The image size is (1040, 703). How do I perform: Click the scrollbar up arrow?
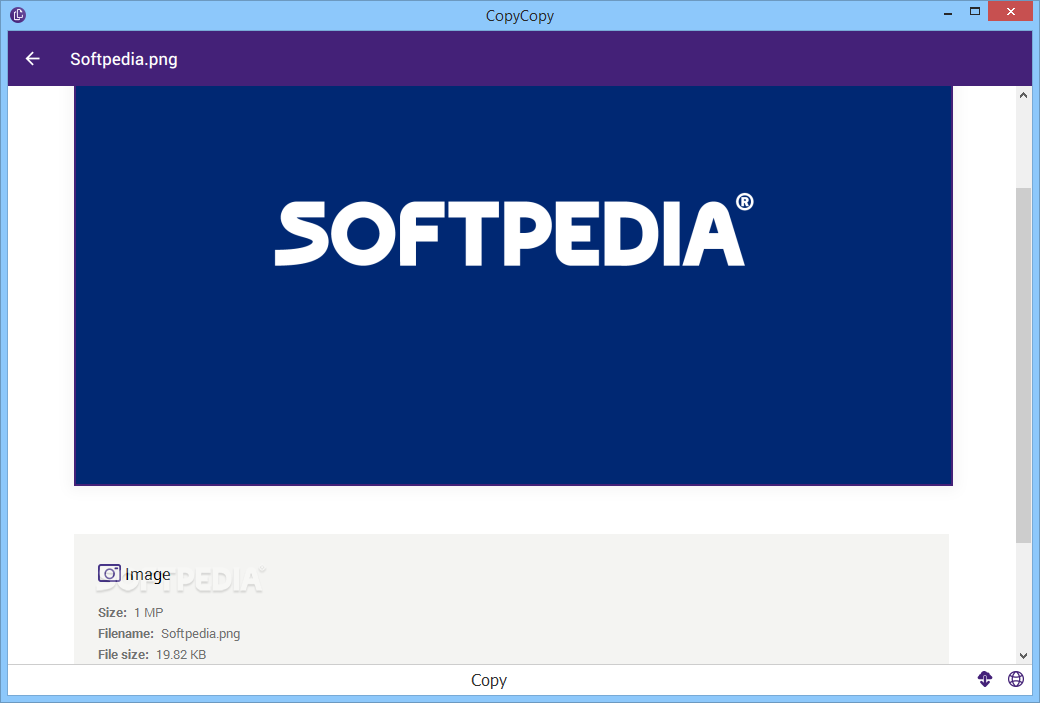coord(1023,96)
